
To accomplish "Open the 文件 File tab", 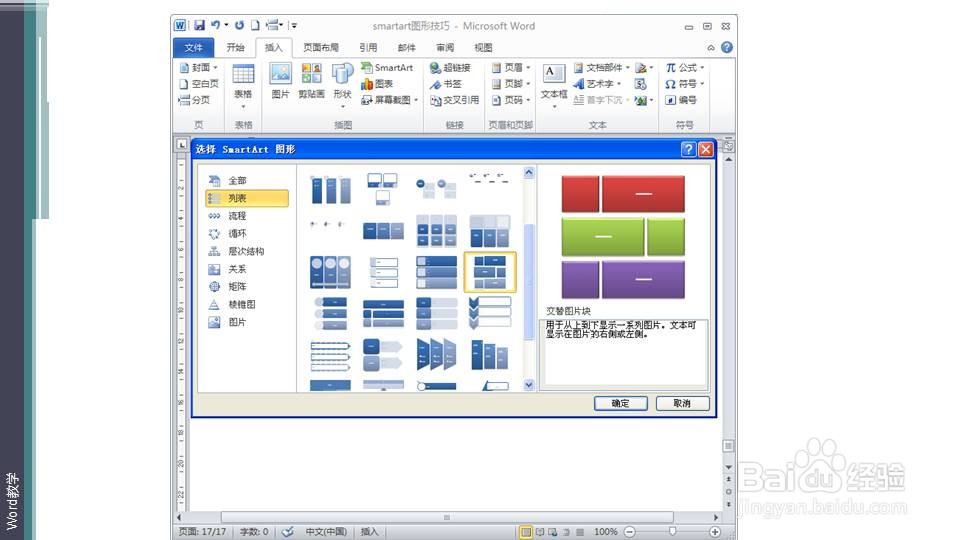I will tap(193, 48).
